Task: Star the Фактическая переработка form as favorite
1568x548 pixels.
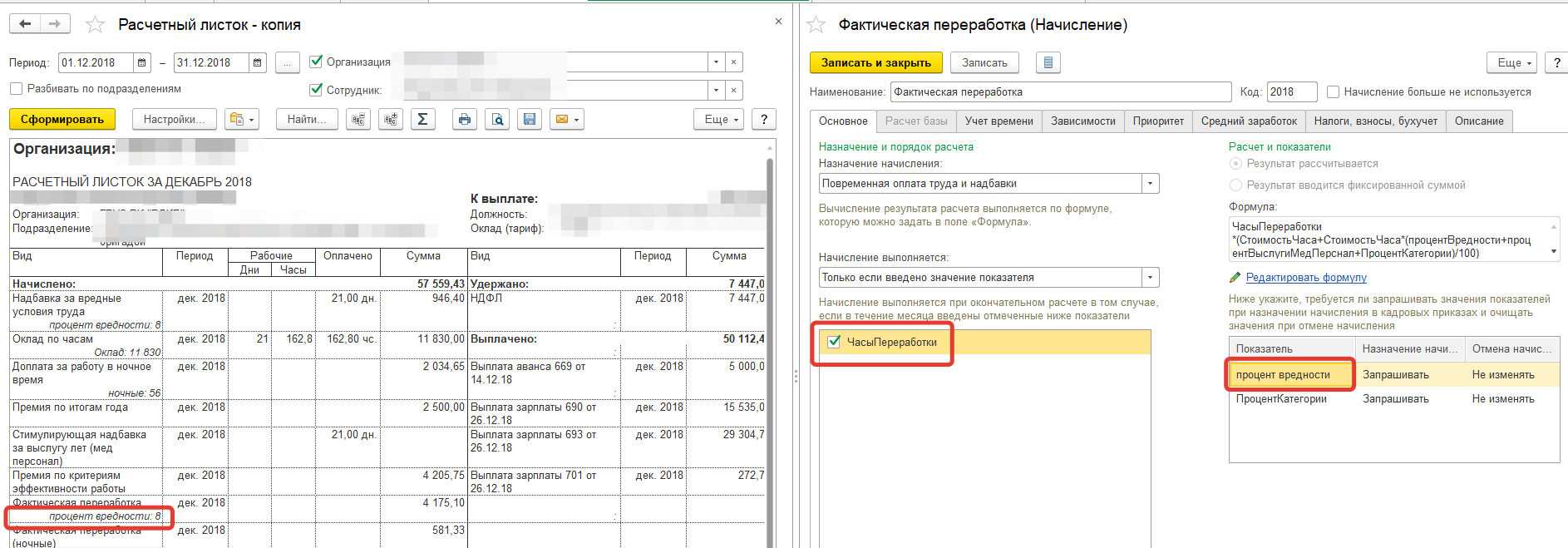Action: (x=816, y=25)
